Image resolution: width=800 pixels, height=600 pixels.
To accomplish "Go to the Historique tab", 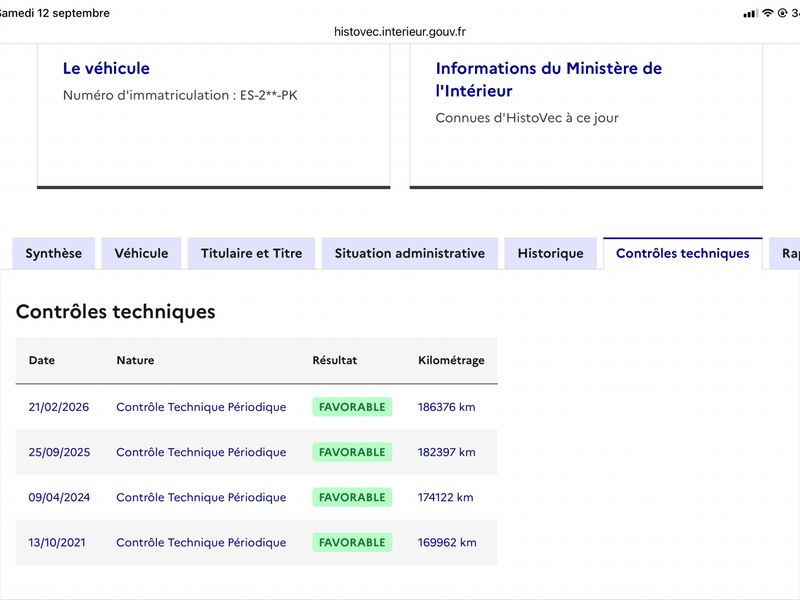I will pyautogui.click(x=551, y=254).
